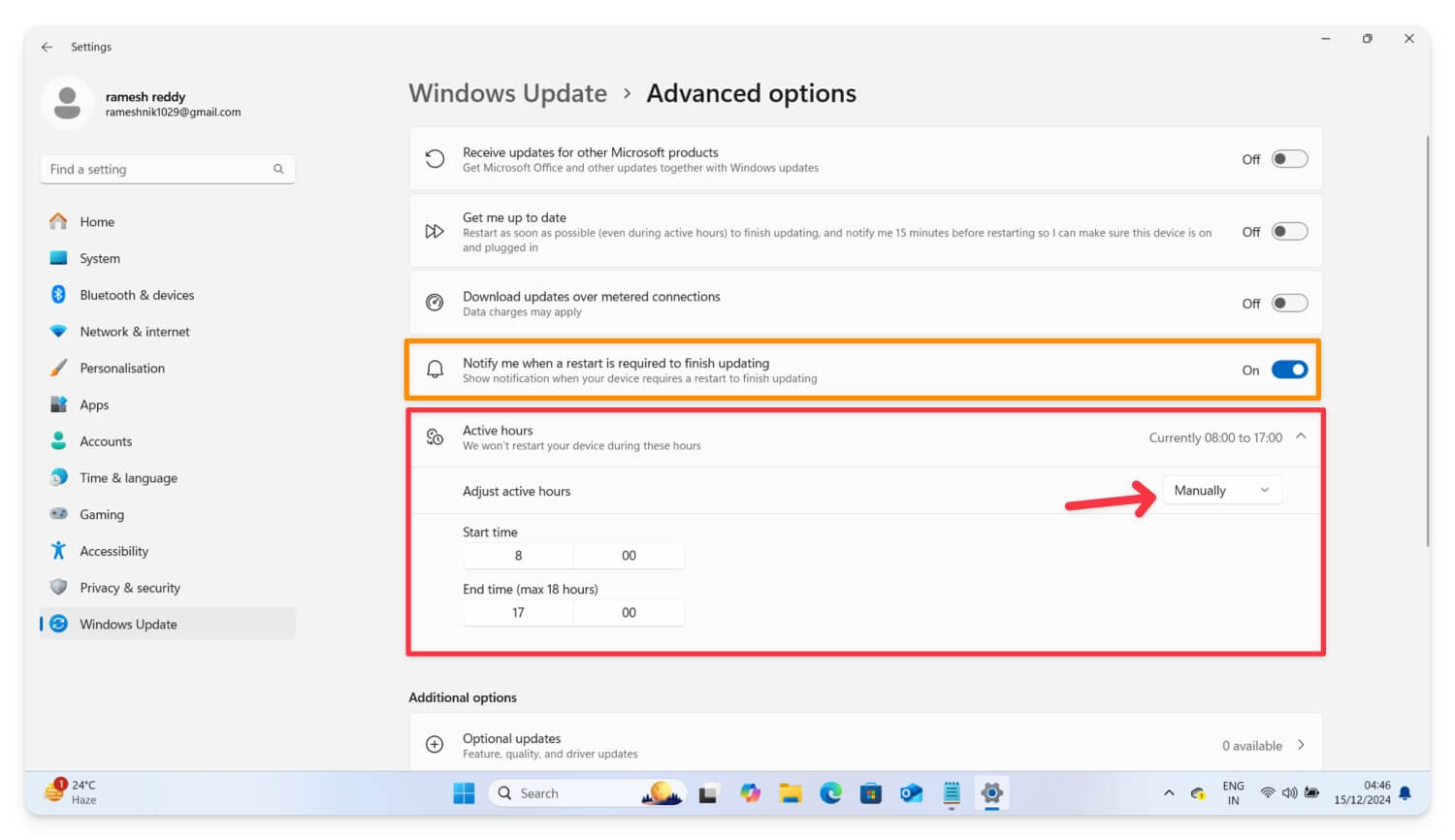The image size is (1455, 840).
Task: Disable Notify me when restart is required
Action: (x=1289, y=370)
